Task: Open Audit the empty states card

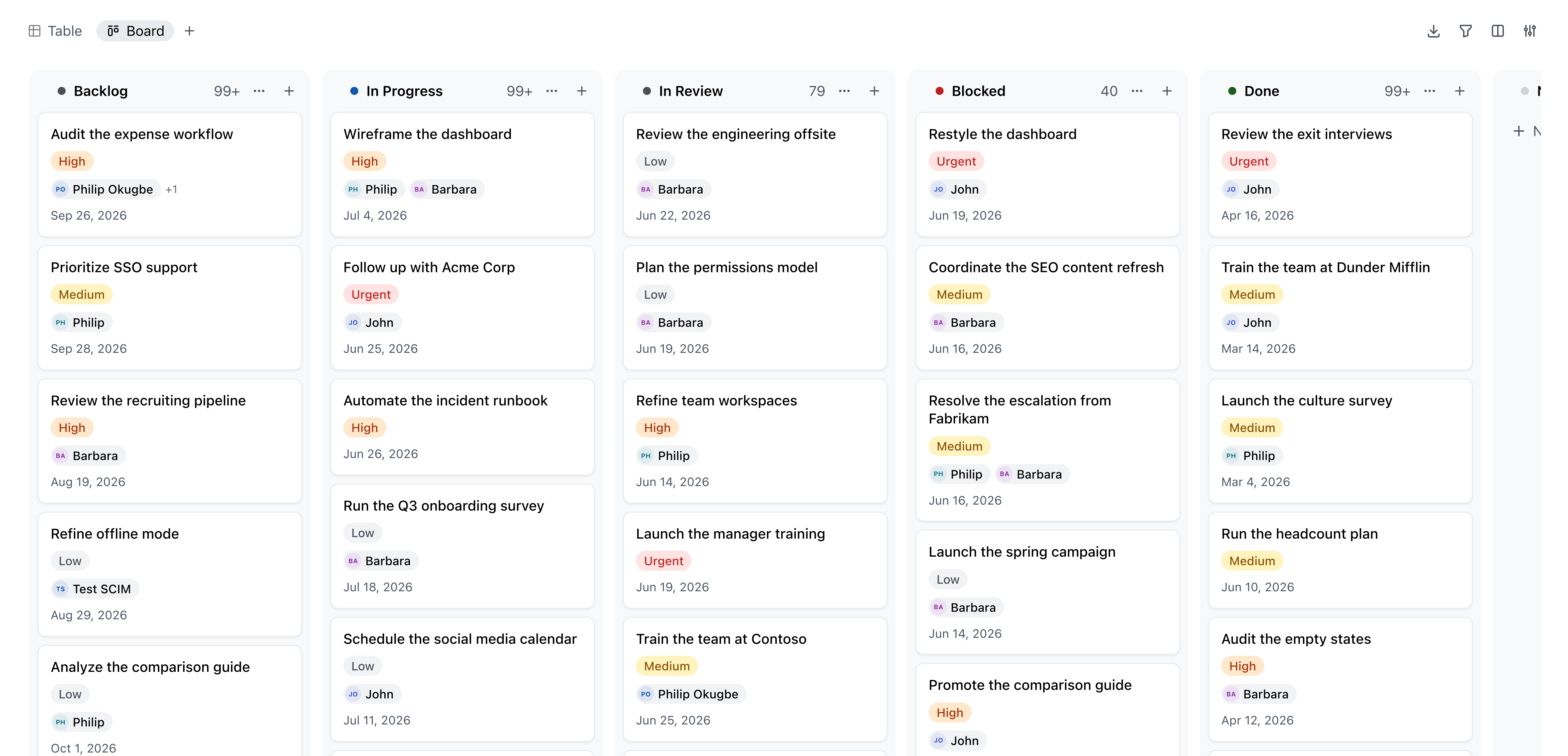Action: click(1340, 679)
